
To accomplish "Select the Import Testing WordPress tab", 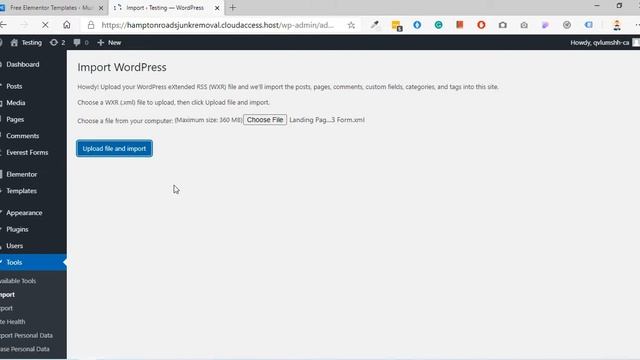I will click(165, 8).
